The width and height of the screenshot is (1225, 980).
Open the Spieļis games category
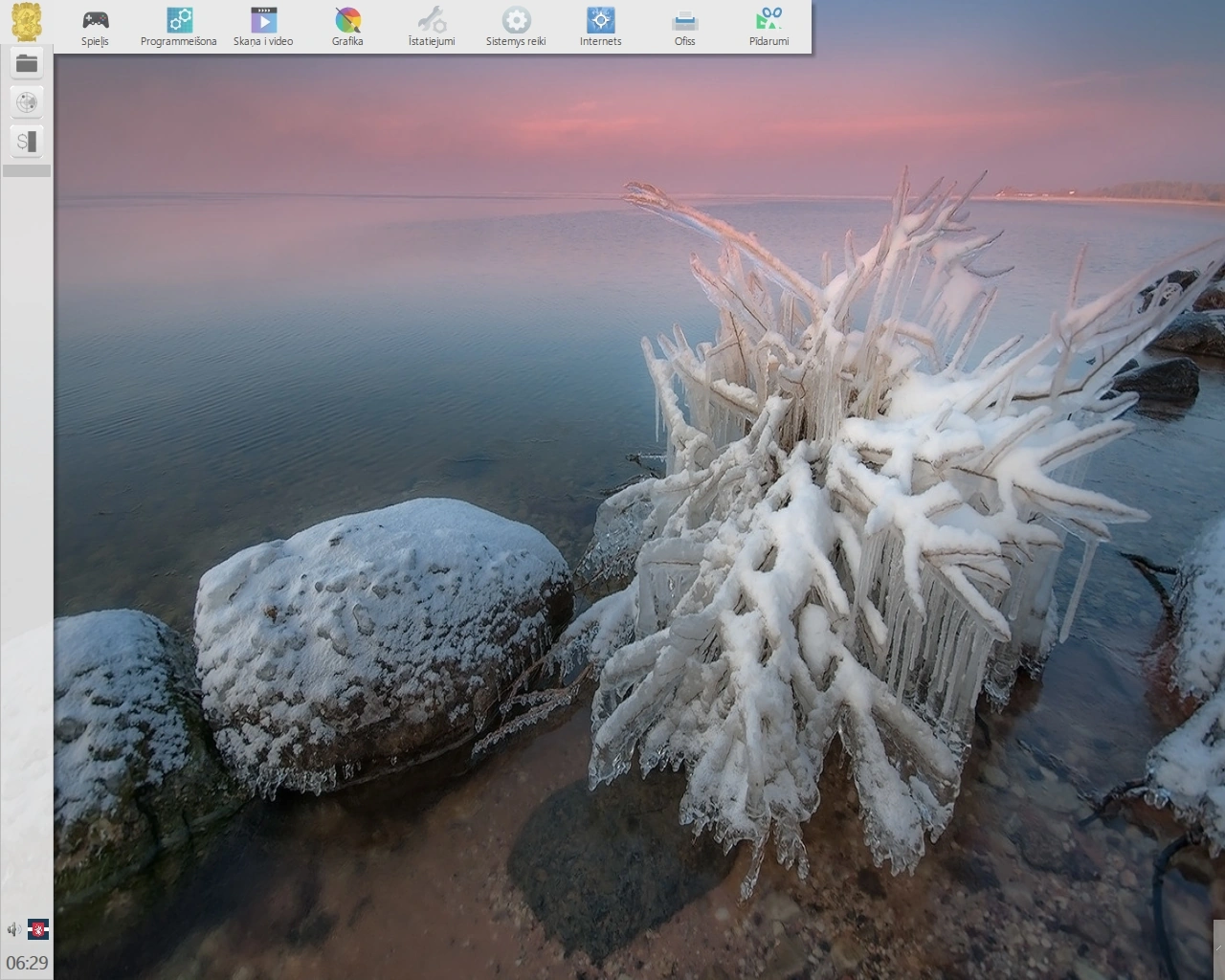click(95, 27)
